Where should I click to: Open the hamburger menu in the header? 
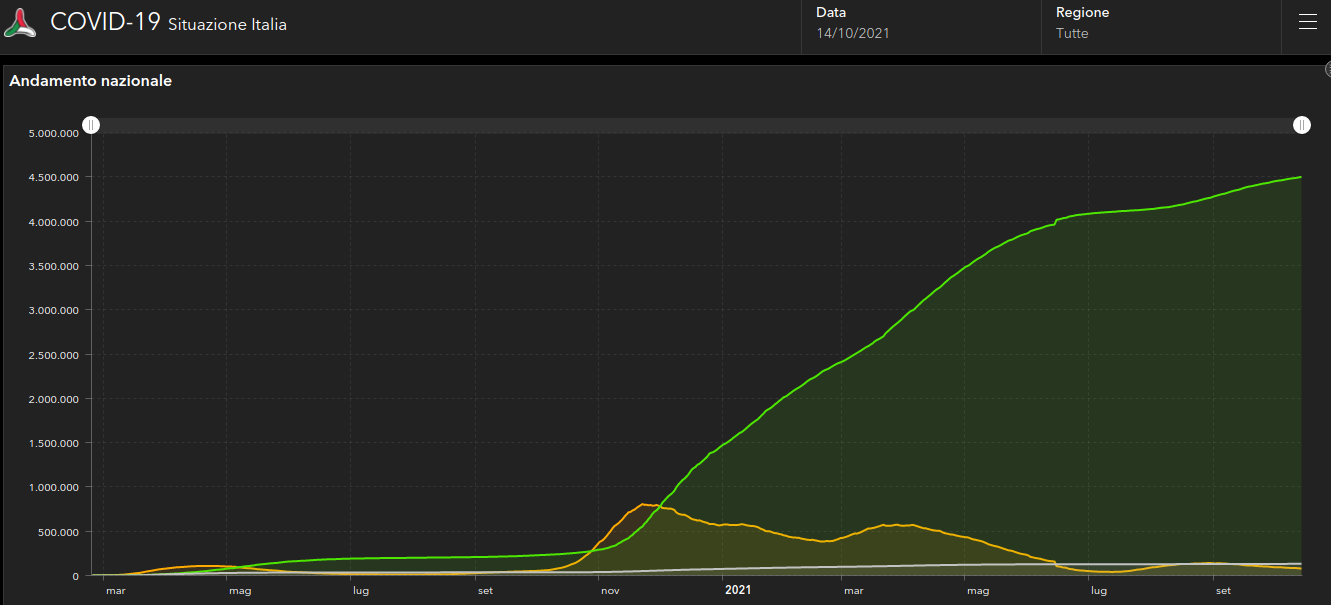(1307, 23)
